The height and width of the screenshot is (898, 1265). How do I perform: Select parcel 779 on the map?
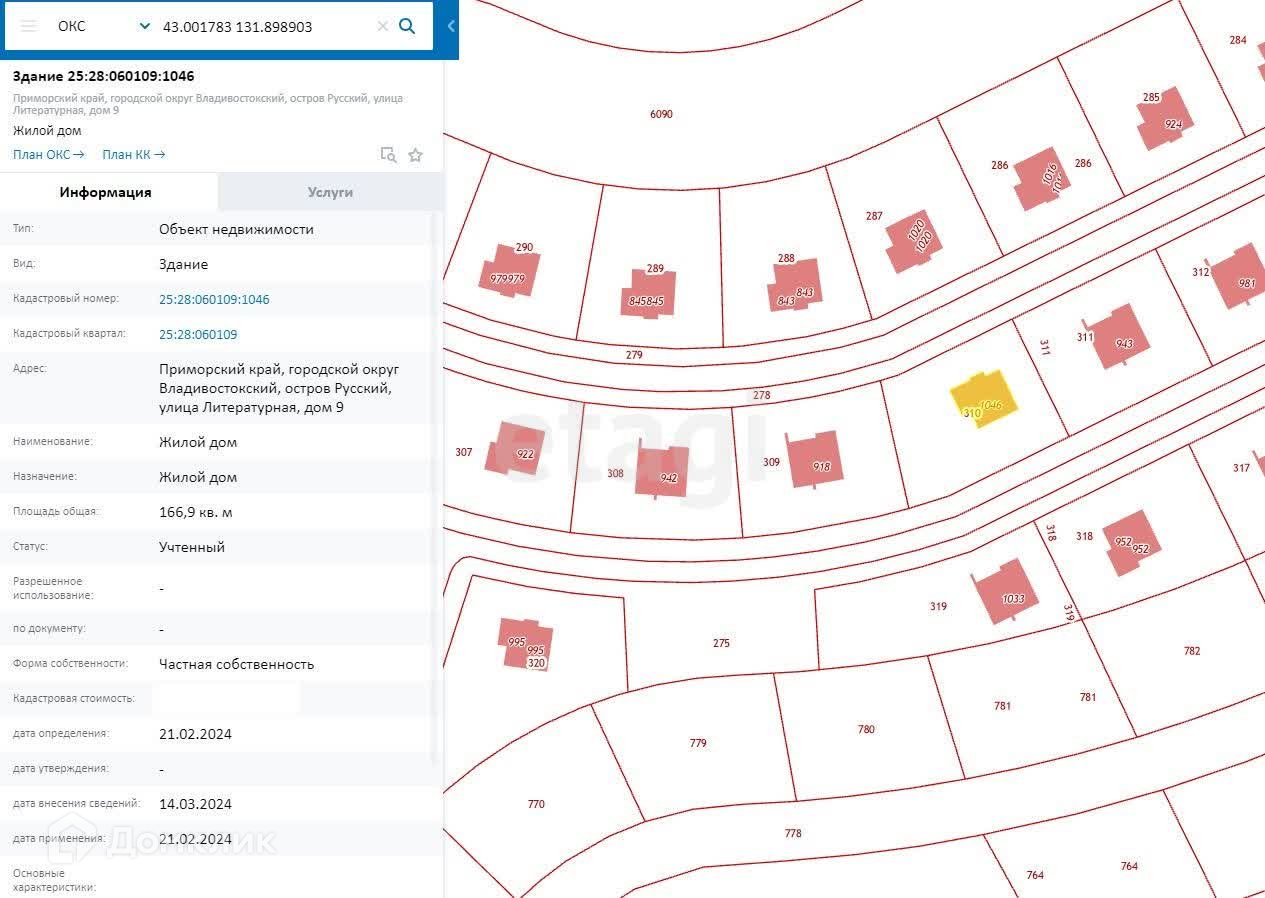(x=698, y=743)
